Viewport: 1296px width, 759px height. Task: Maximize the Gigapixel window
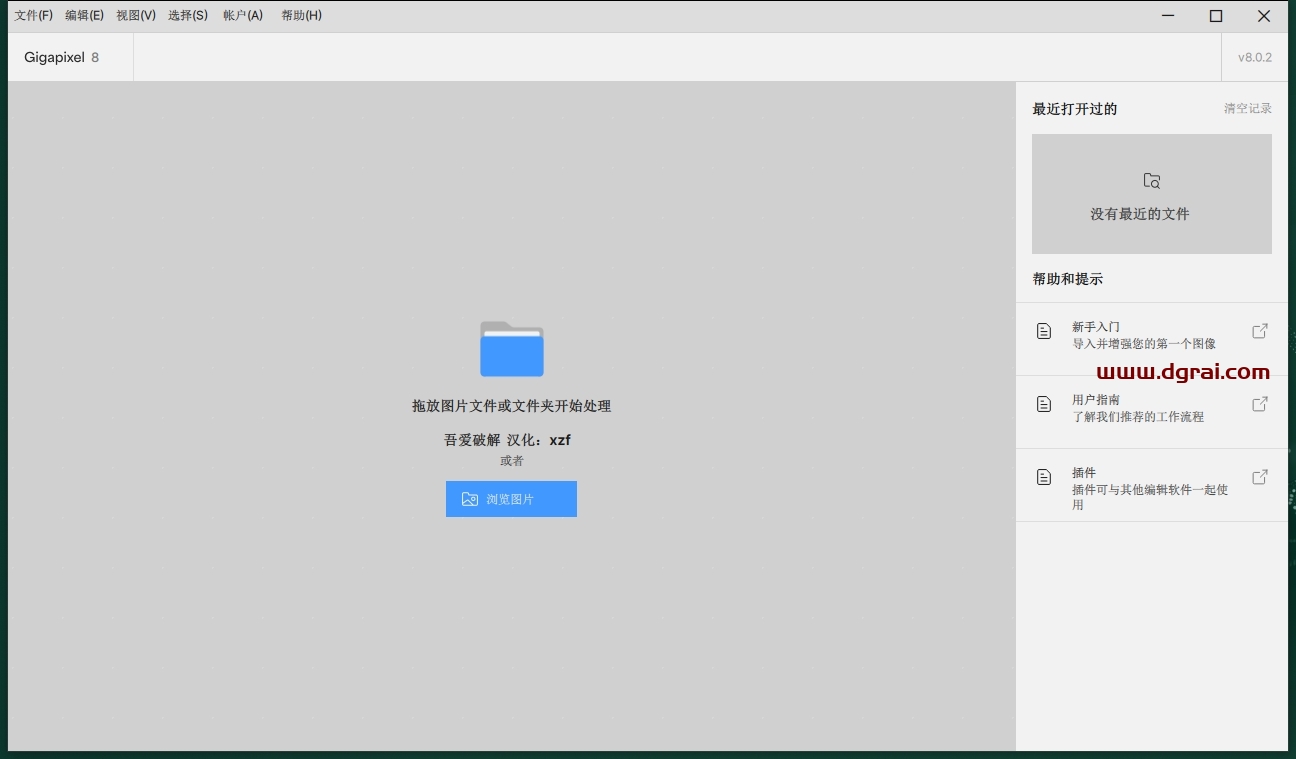coord(1216,16)
